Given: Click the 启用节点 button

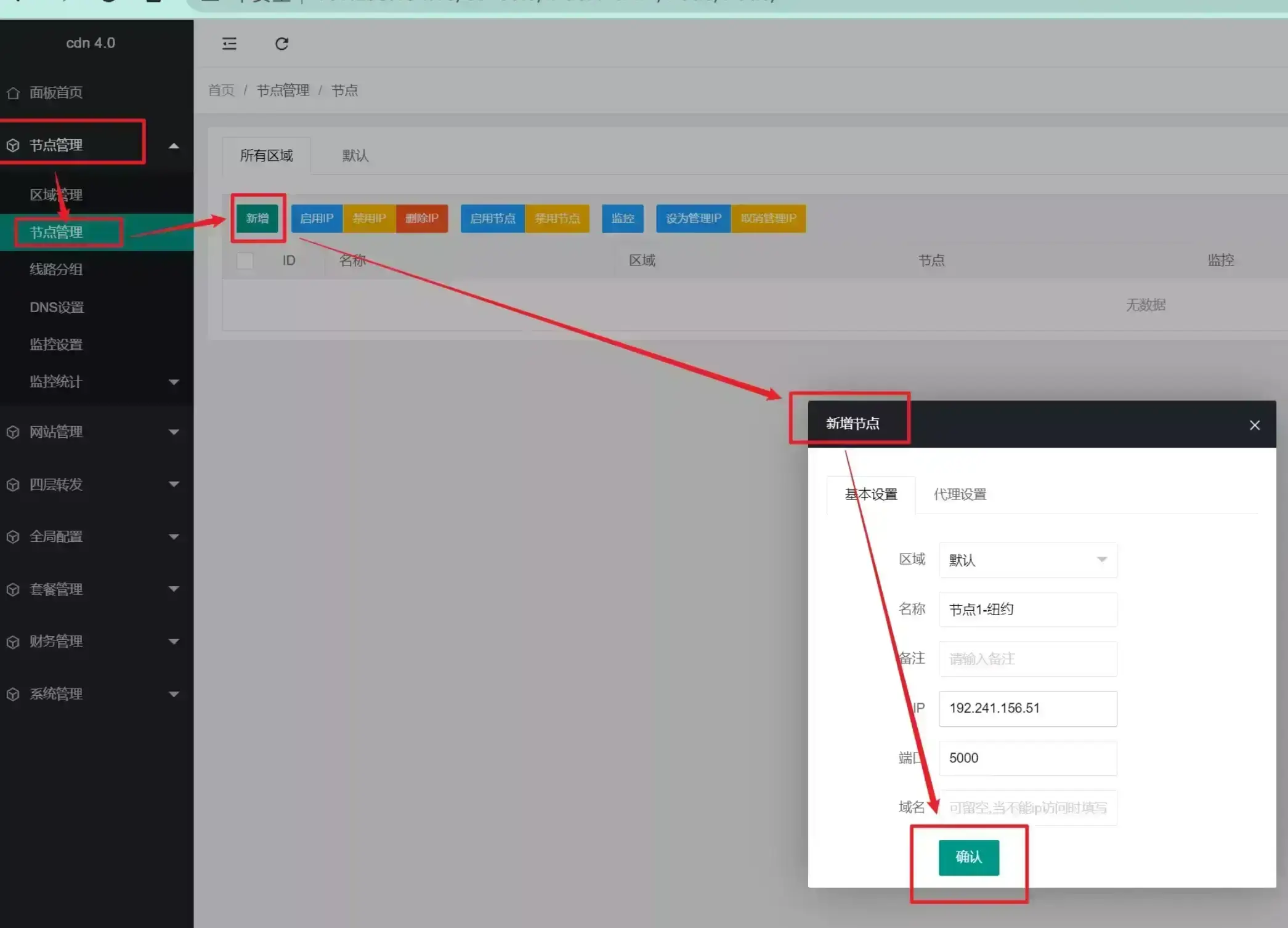Looking at the screenshot, I should (x=493, y=219).
